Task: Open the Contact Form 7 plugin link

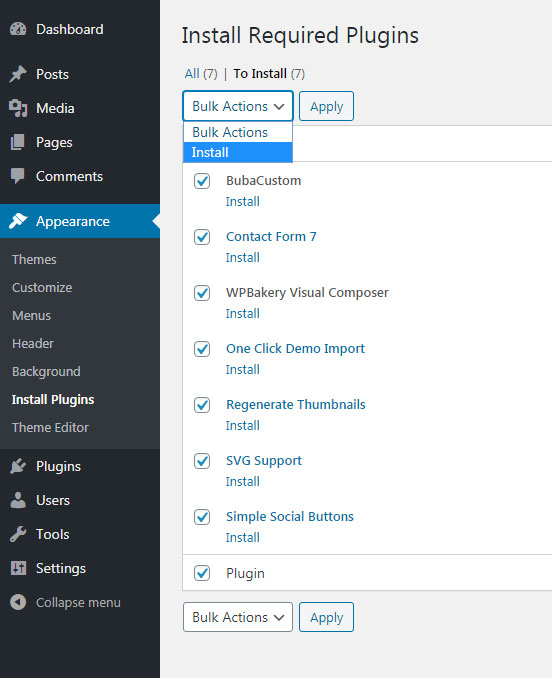Action: pyautogui.click(x=271, y=237)
